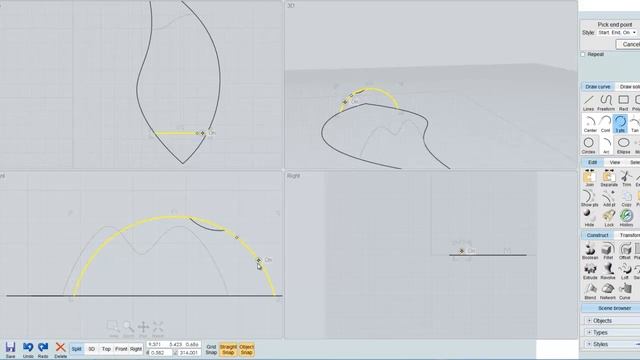Click the Redo icon
Image resolution: width=640 pixels, height=360 pixels.
click(43, 349)
